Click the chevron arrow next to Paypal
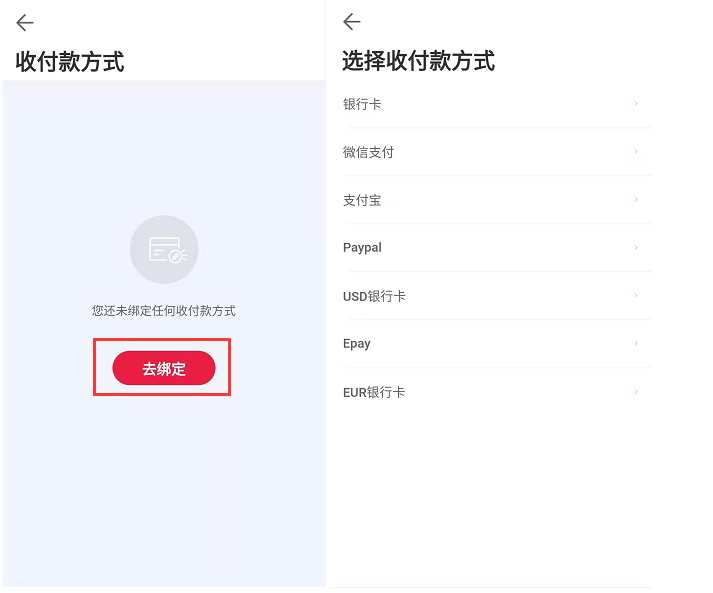 (636, 247)
